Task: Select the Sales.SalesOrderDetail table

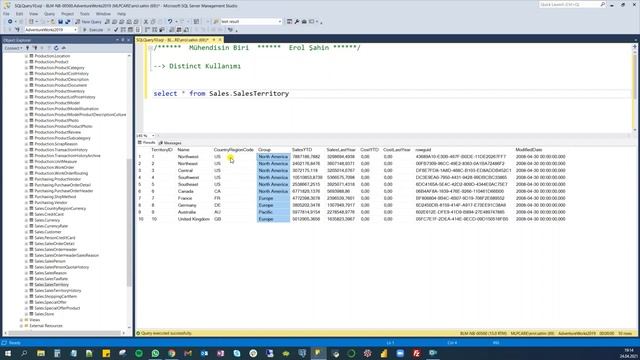Action: click(x=54, y=244)
